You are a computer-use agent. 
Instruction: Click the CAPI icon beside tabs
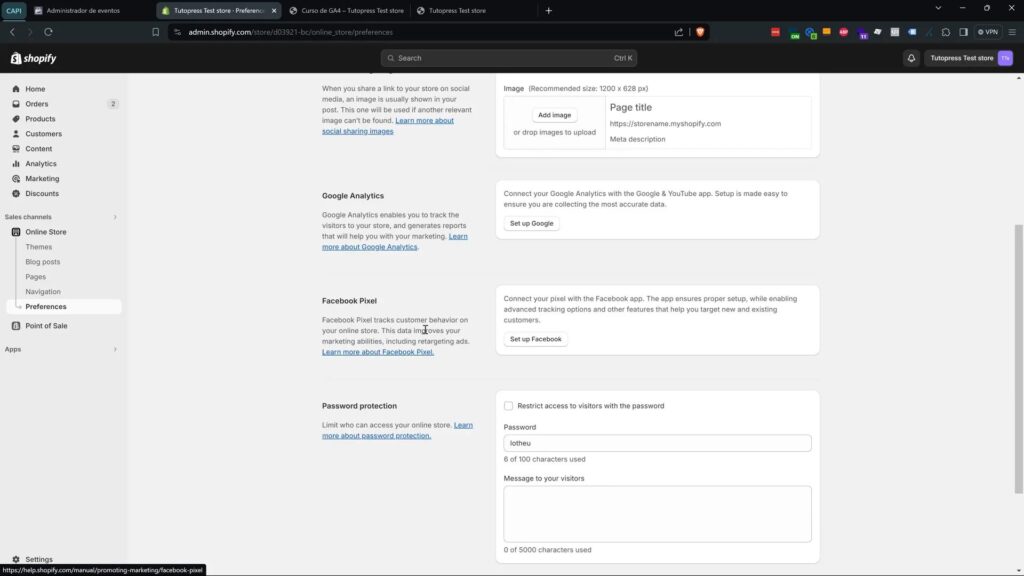pos(14,10)
